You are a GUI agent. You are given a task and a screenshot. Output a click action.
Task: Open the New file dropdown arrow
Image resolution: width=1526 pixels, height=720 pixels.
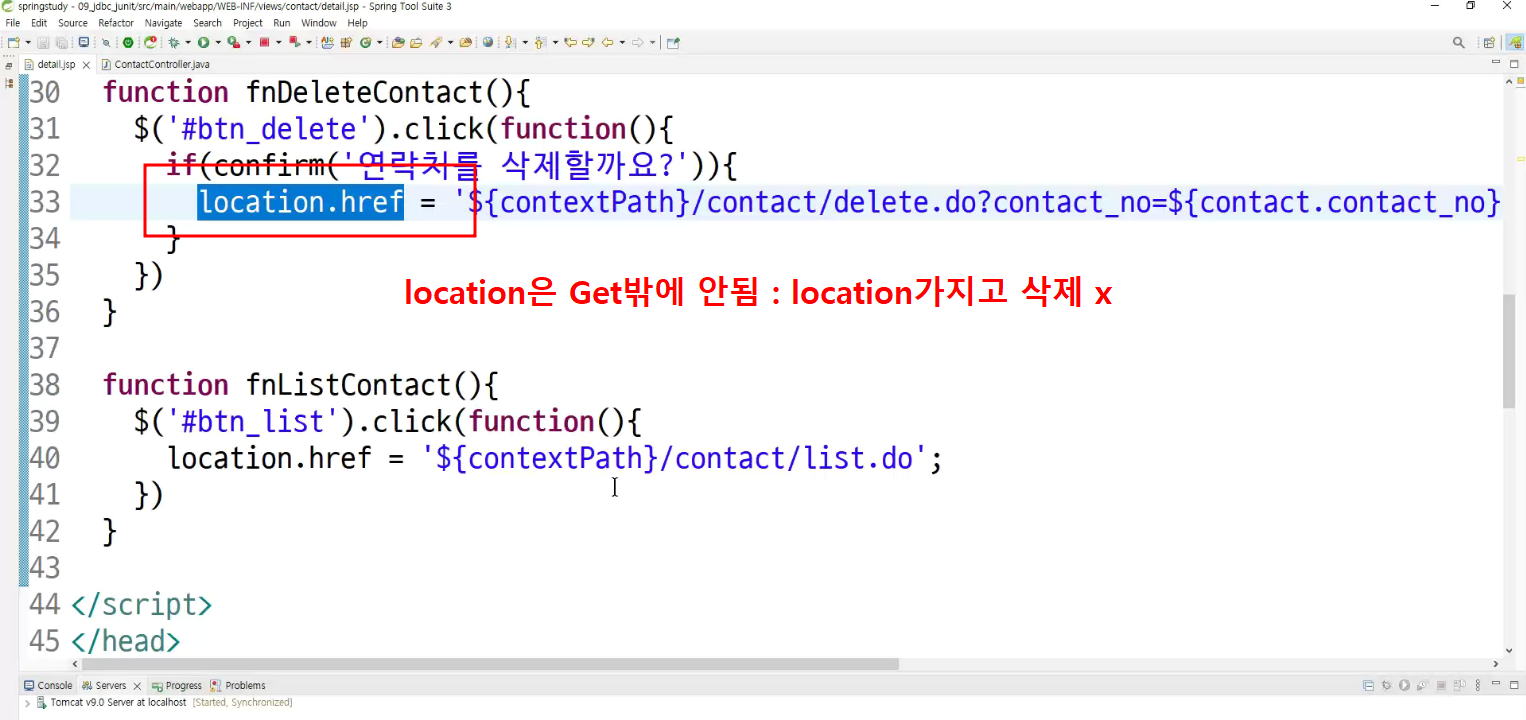click(28, 42)
